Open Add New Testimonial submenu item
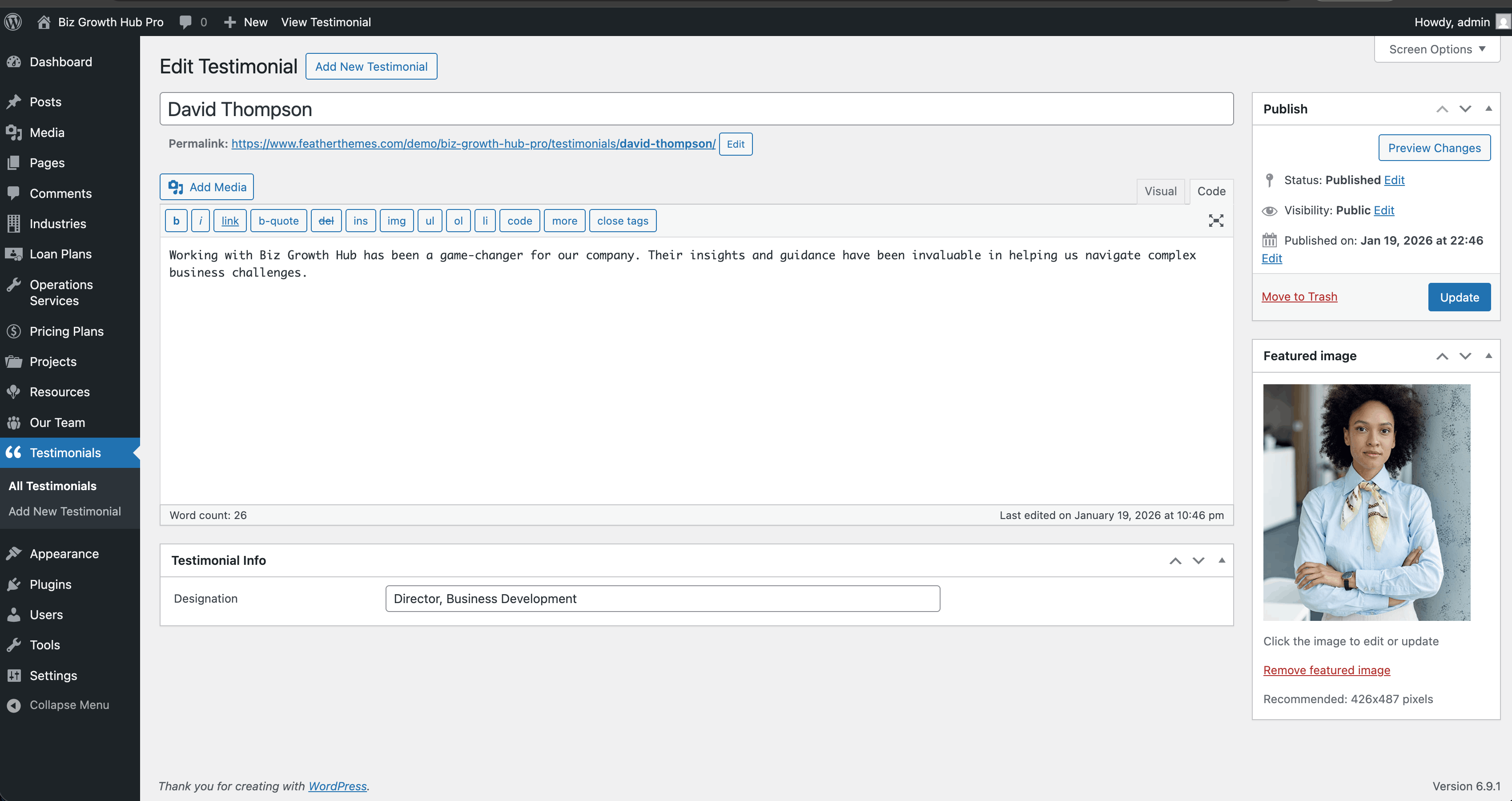Screen dimensions: 1512x801 64,511
